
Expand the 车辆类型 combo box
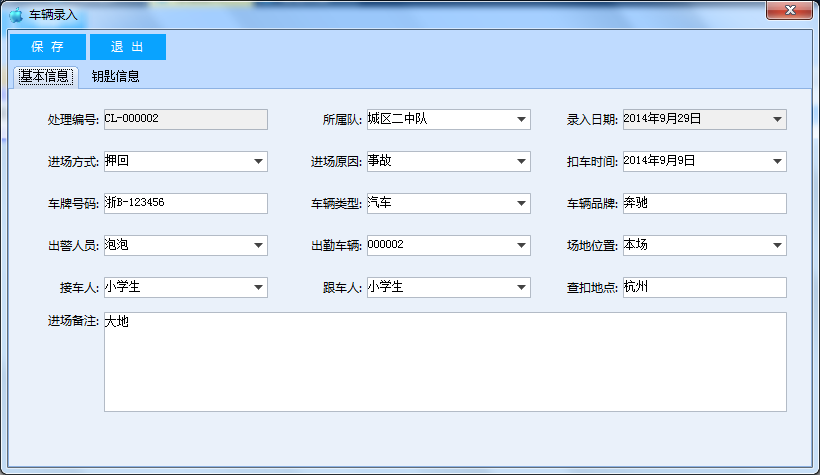tap(521, 204)
